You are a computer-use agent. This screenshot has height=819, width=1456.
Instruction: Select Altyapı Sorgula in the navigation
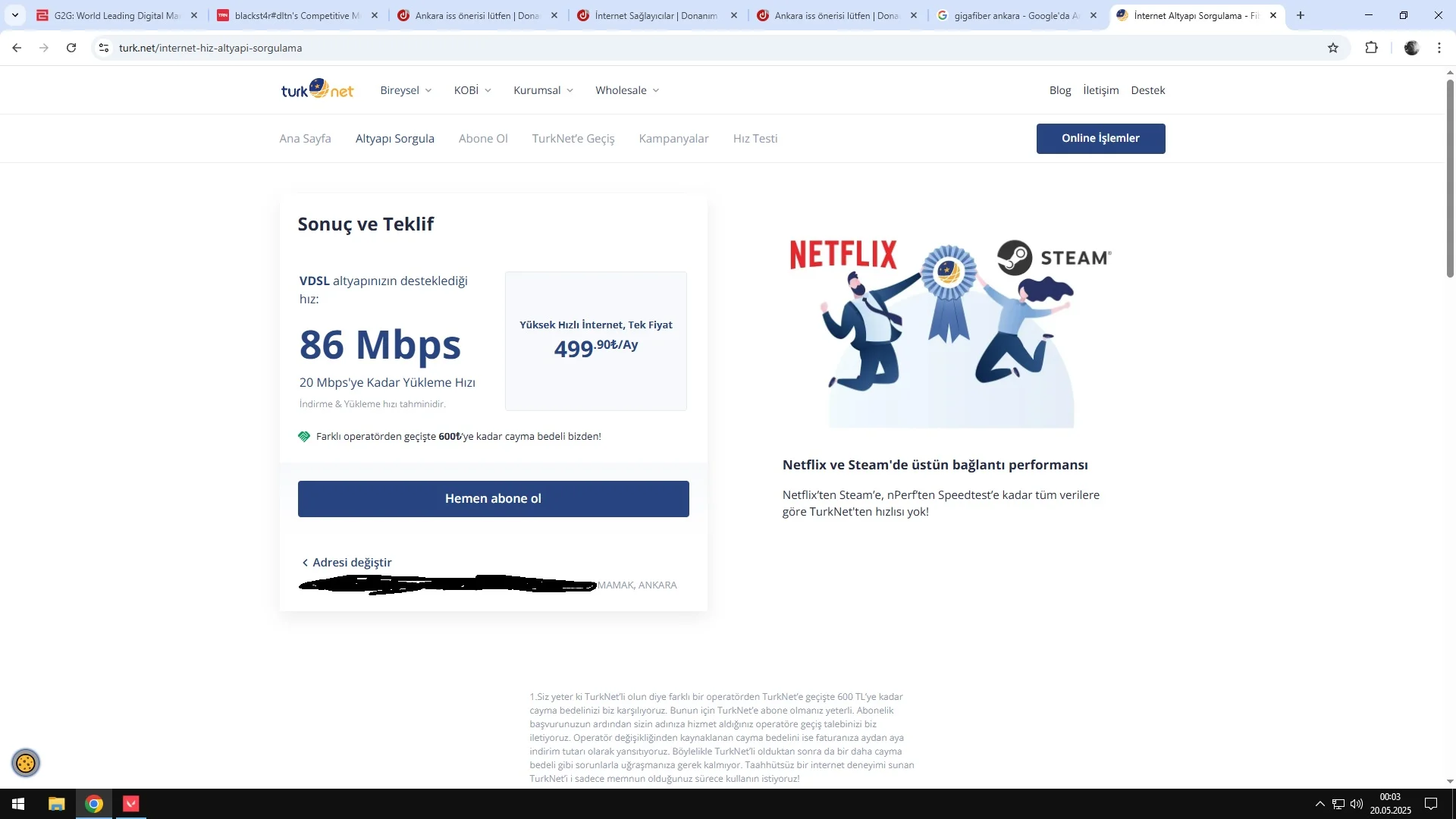point(395,139)
